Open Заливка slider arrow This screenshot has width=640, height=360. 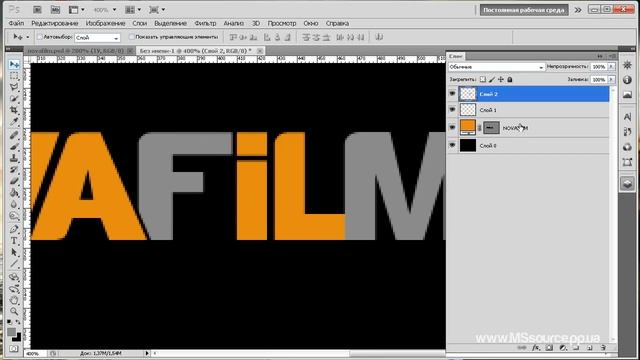pyautogui.click(x=611, y=80)
